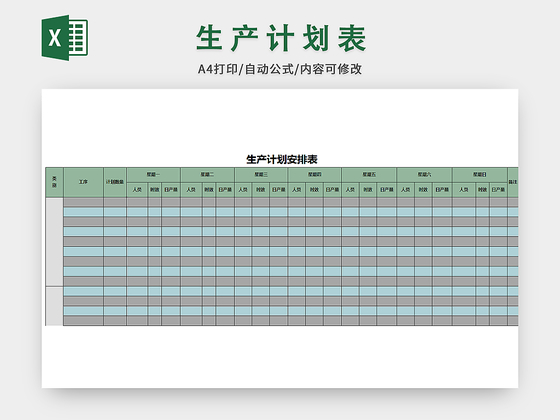This screenshot has width=560, height=420.
Task: Select the 星期五 header cell
Action: tap(369, 175)
